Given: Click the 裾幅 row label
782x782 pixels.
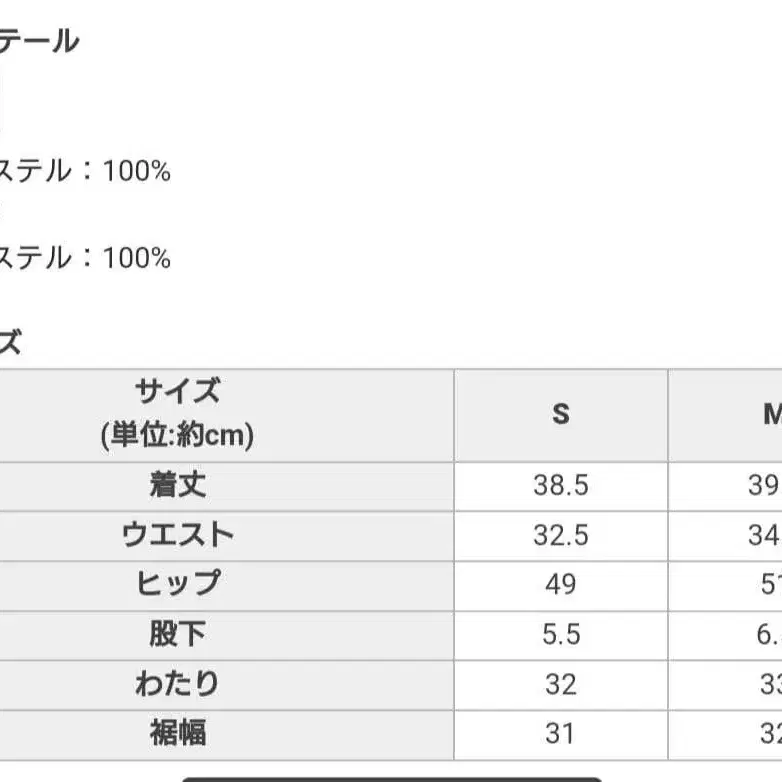Looking at the screenshot, I should pyautogui.click(x=177, y=733).
